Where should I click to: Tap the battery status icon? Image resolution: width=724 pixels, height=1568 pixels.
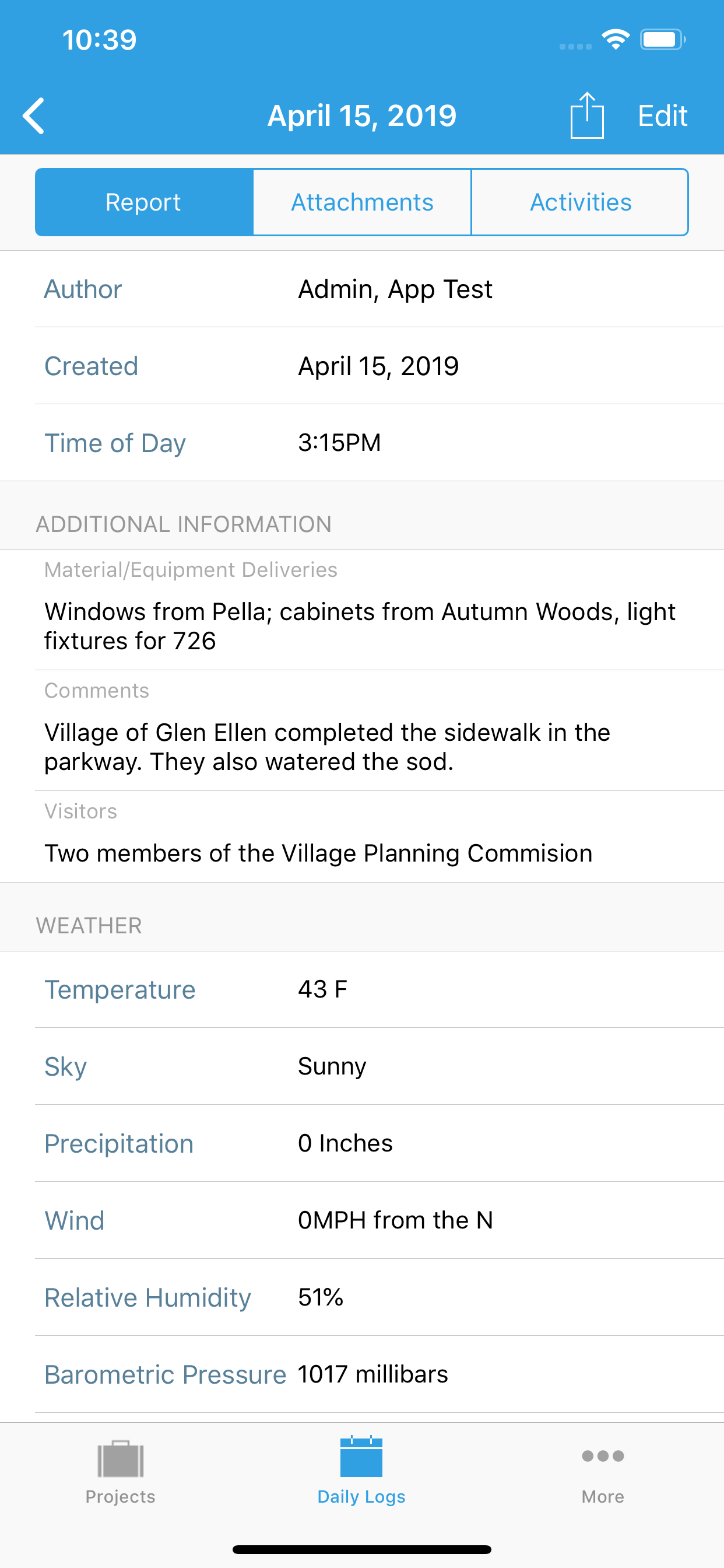click(x=663, y=40)
